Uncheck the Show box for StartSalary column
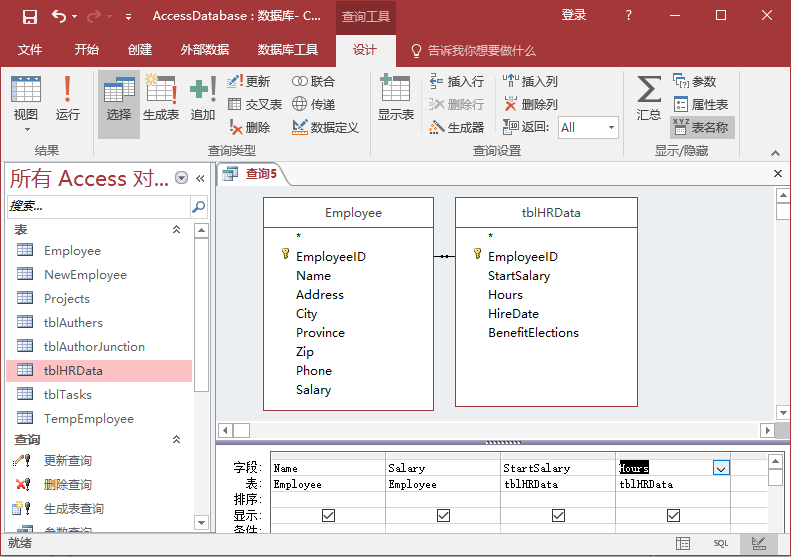 [x=558, y=515]
